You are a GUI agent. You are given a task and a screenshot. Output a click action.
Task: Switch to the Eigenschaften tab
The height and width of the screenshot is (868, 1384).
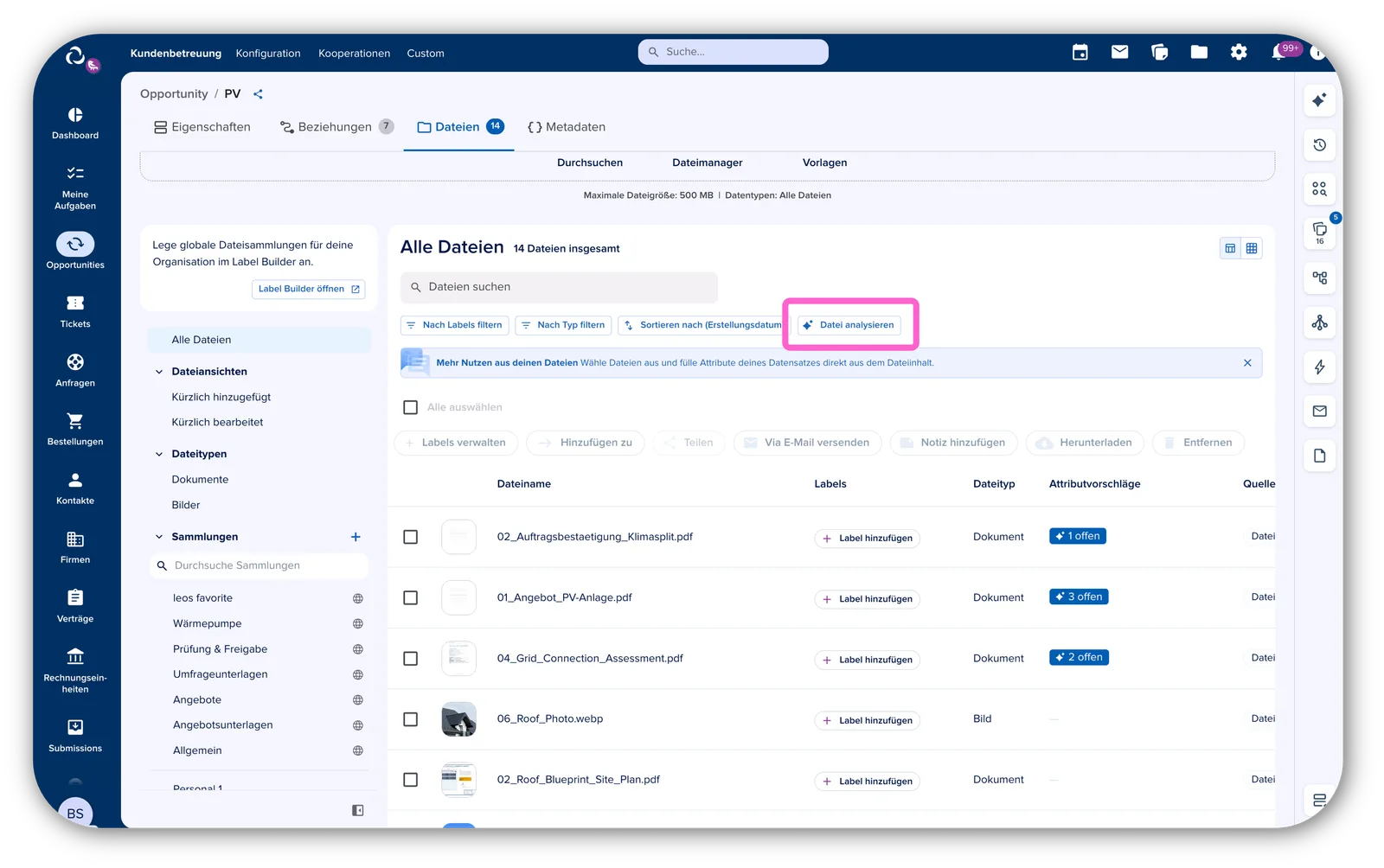point(202,127)
